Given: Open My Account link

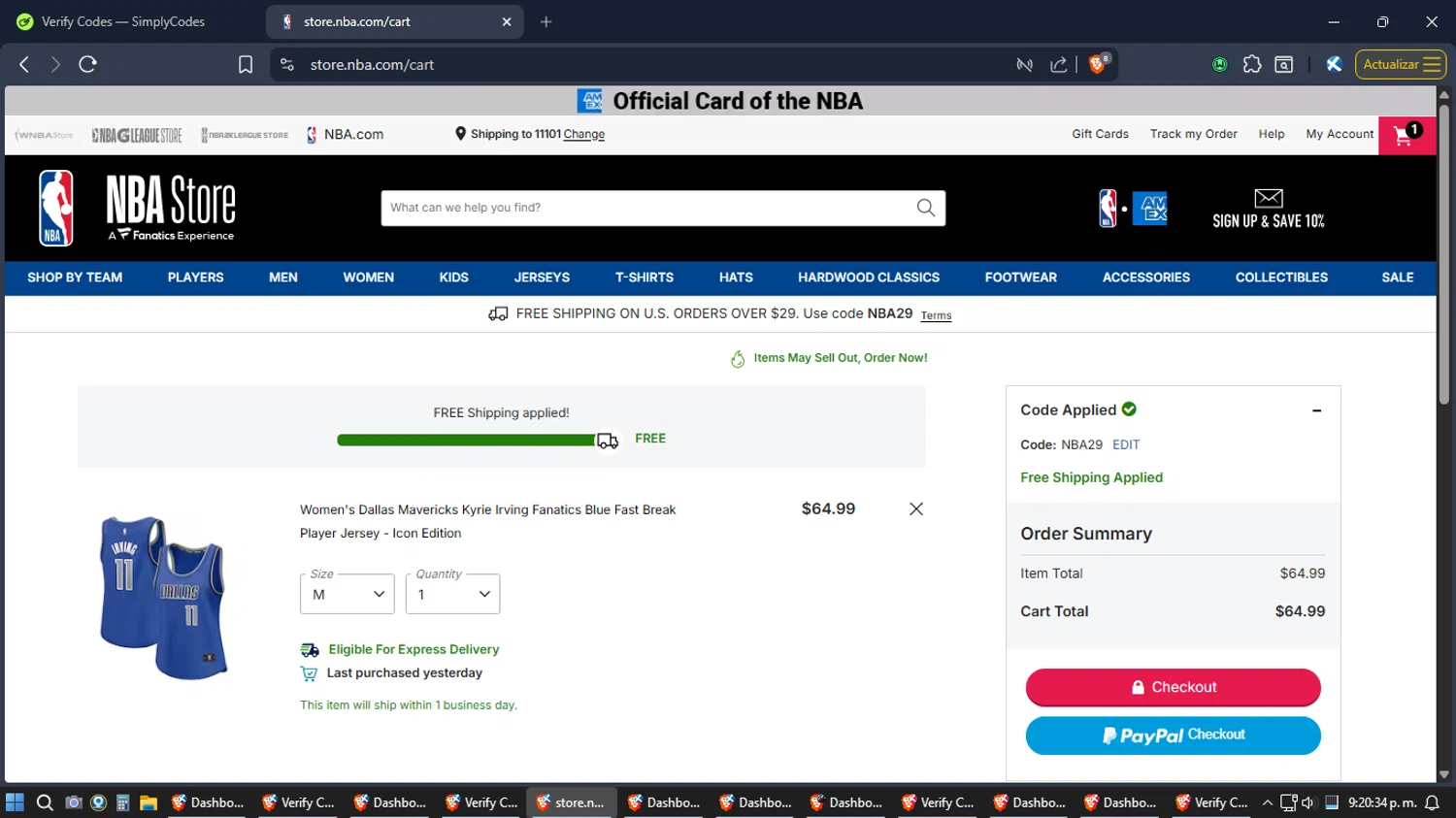Looking at the screenshot, I should 1340,134.
